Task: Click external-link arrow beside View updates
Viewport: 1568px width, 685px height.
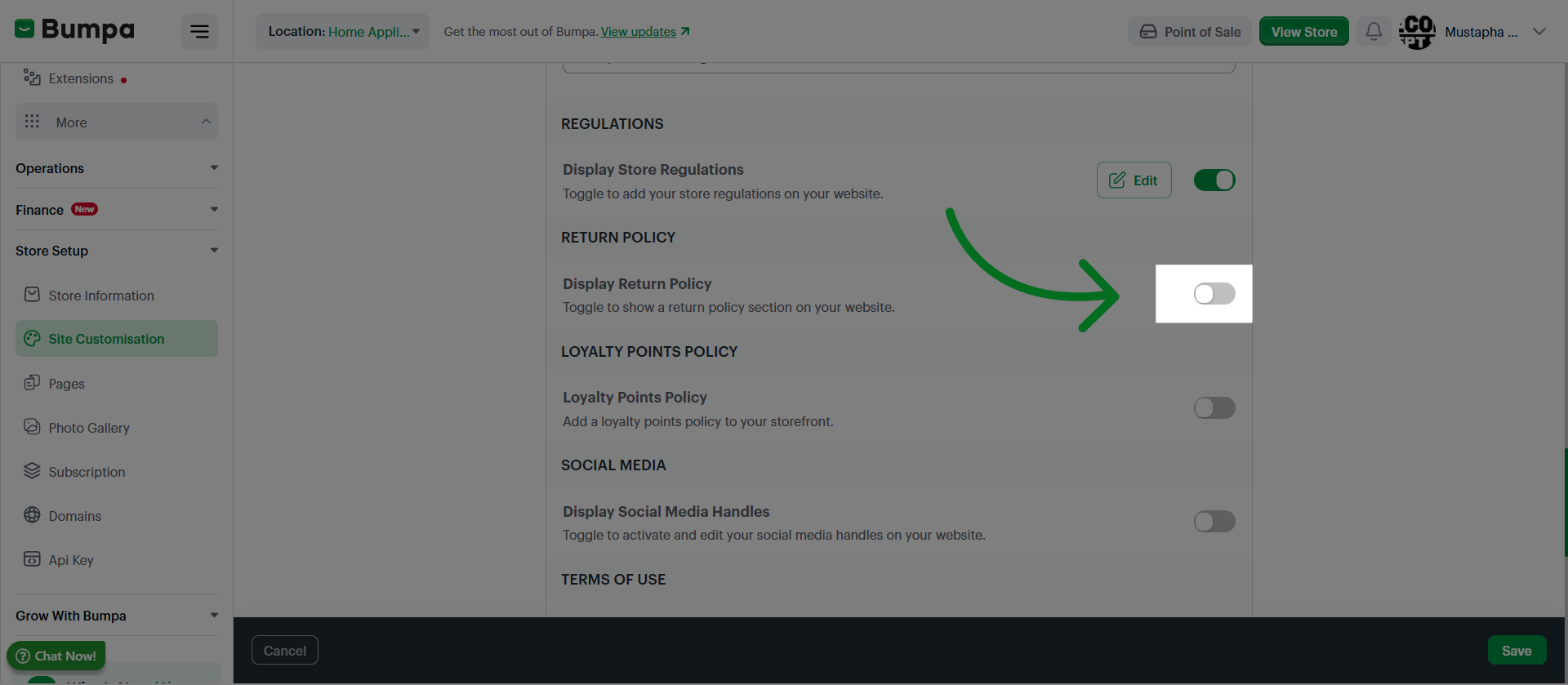Action: click(685, 31)
